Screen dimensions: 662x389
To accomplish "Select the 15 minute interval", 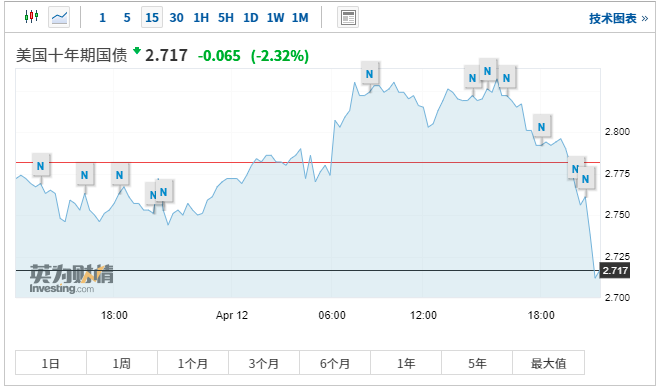I will click(x=152, y=18).
